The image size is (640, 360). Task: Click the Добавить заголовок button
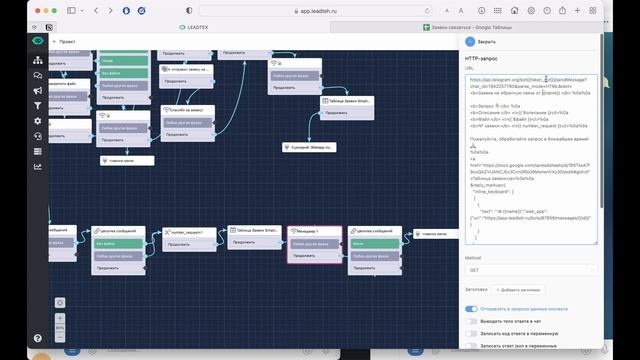(518, 290)
